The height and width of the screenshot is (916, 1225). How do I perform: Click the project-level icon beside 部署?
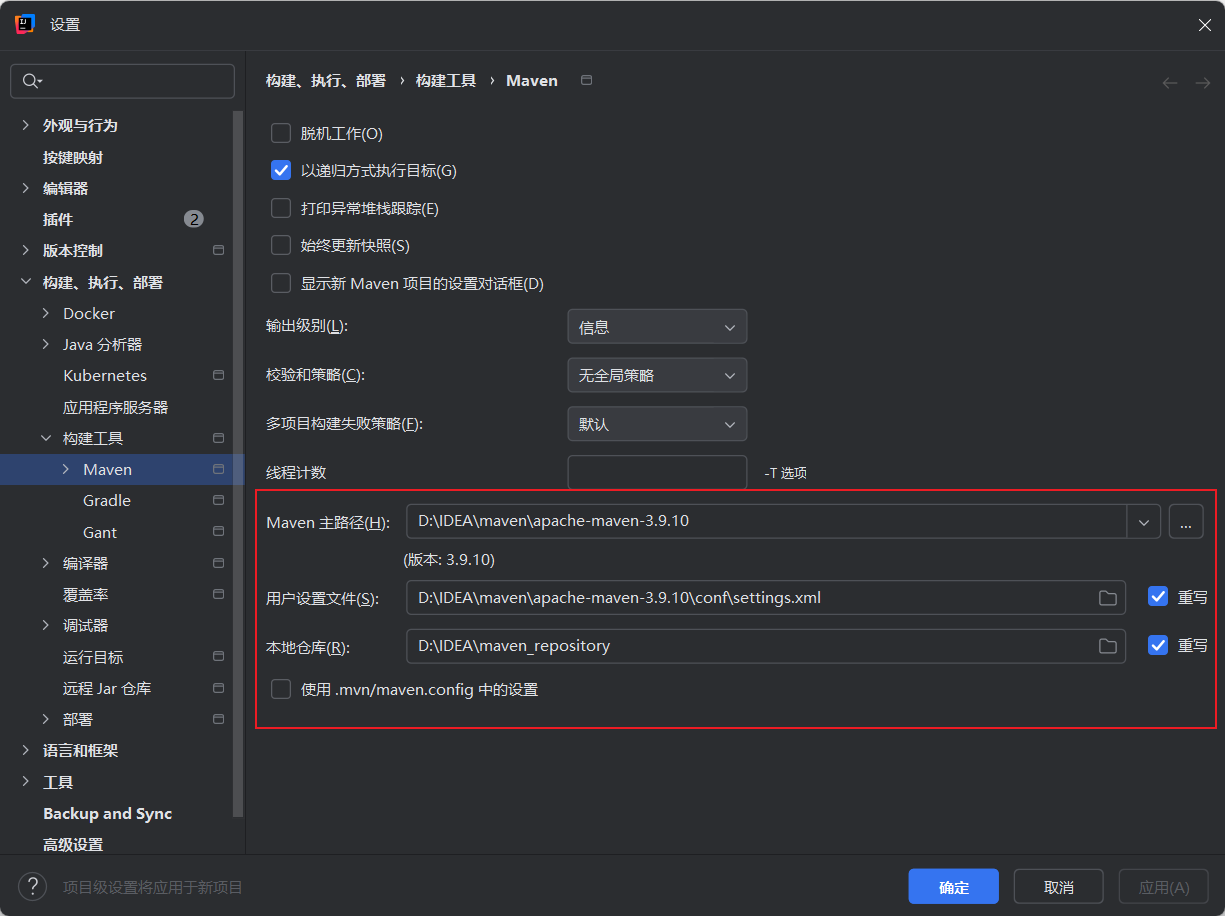218,719
